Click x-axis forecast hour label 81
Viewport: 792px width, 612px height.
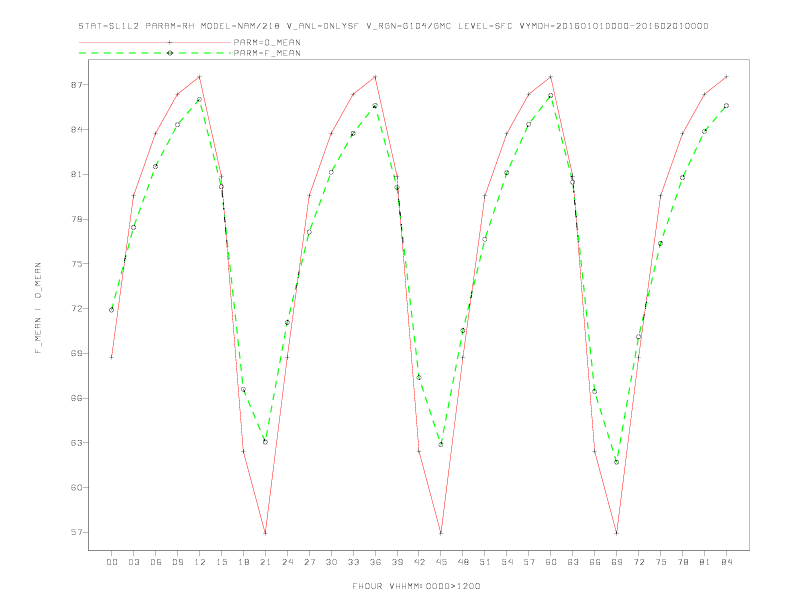click(x=705, y=562)
